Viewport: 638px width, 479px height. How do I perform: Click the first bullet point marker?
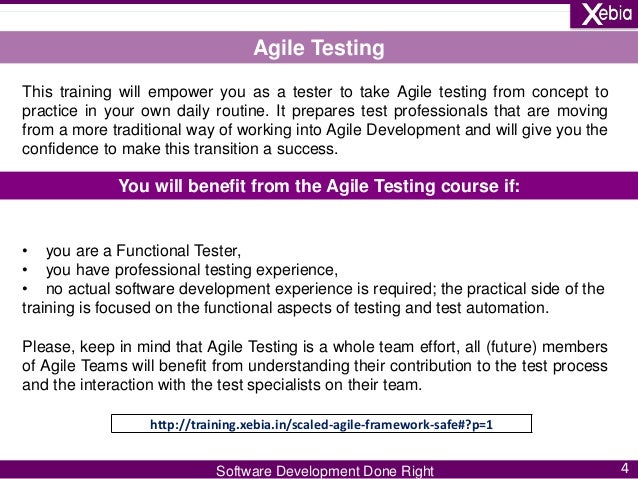(x=25, y=250)
